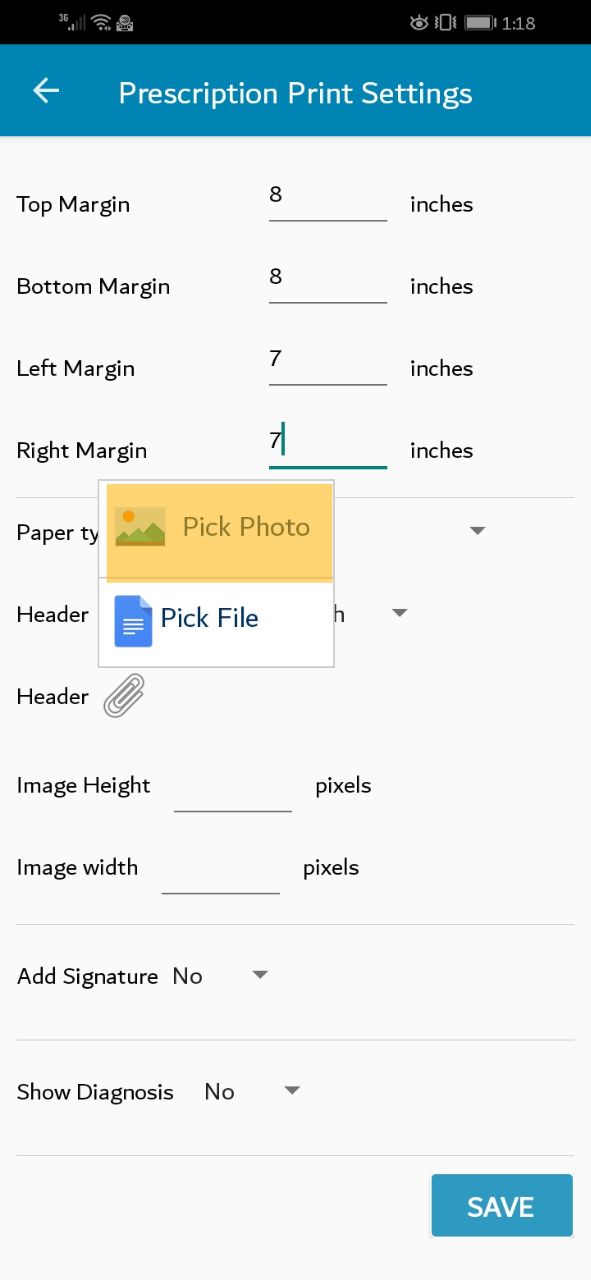591x1280 pixels.
Task: Tap the Image width input field
Action: coord(220,869)
